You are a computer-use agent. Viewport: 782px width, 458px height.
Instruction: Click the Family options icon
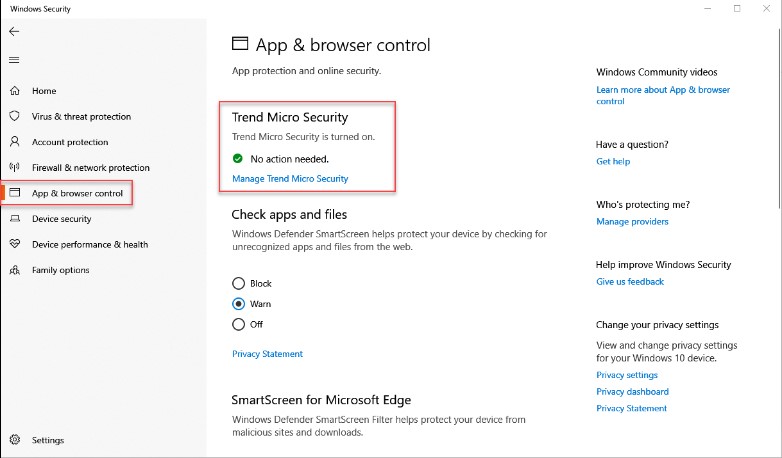(x=14, y=270)
